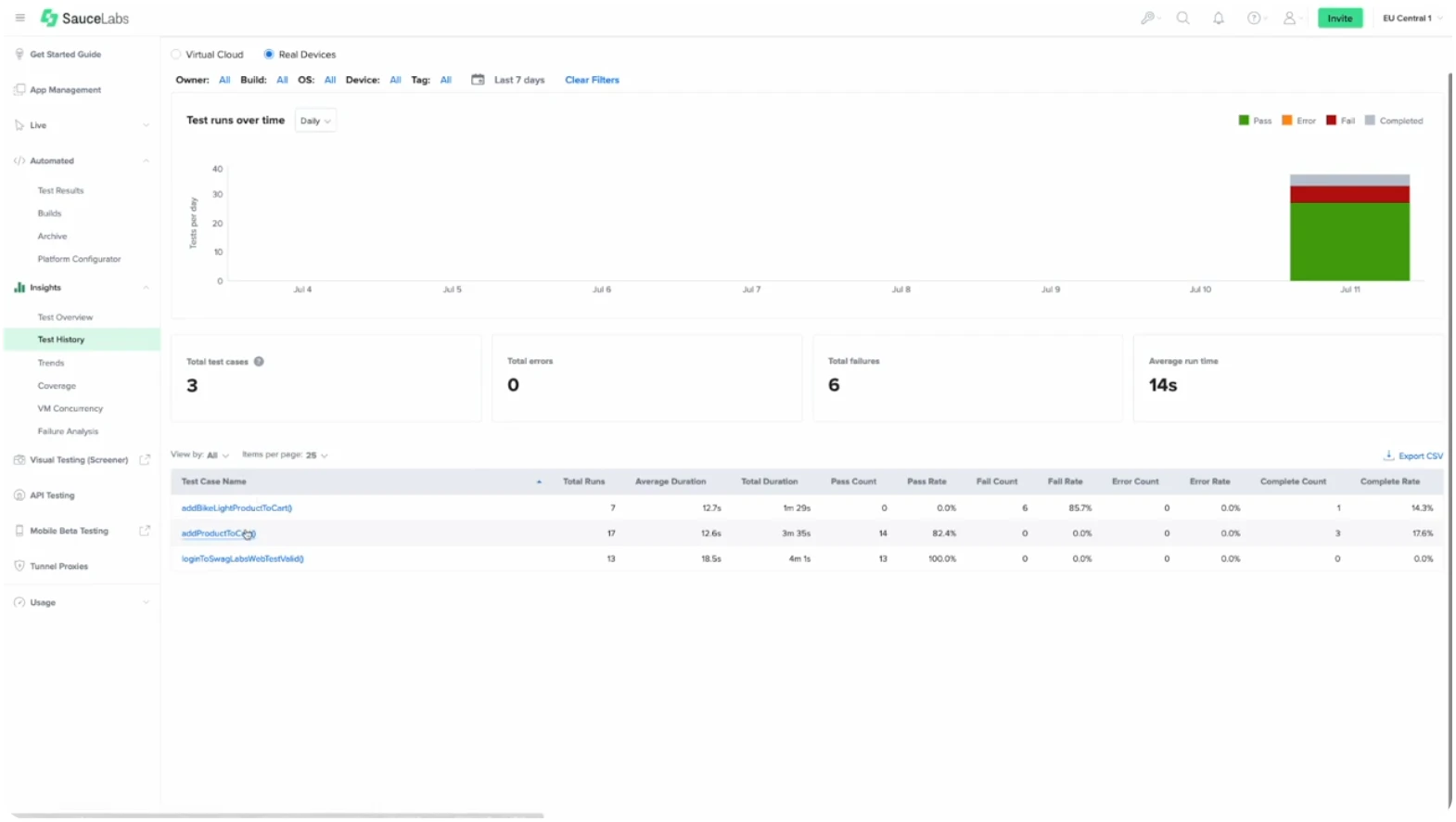Open the View by All dropdown

218,456
